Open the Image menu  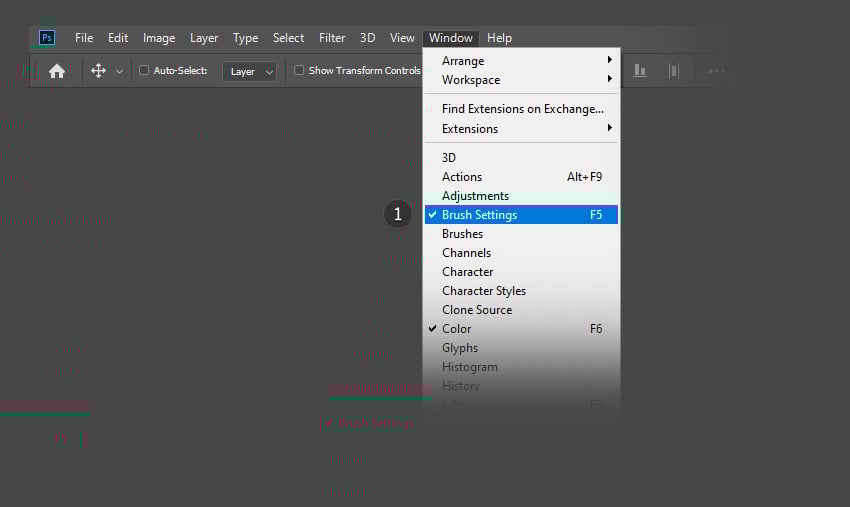159,38
